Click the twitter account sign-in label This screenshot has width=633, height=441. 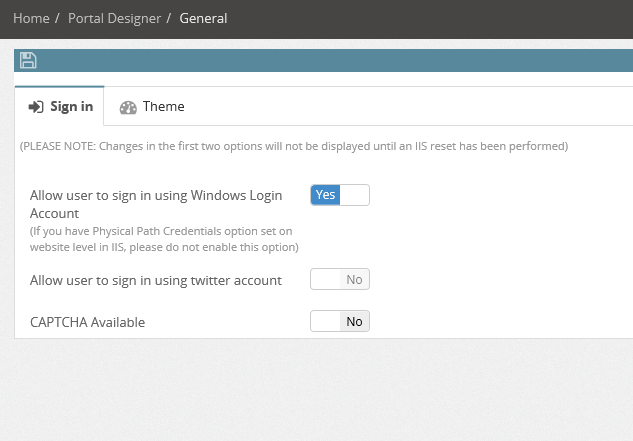pos(156,281)
